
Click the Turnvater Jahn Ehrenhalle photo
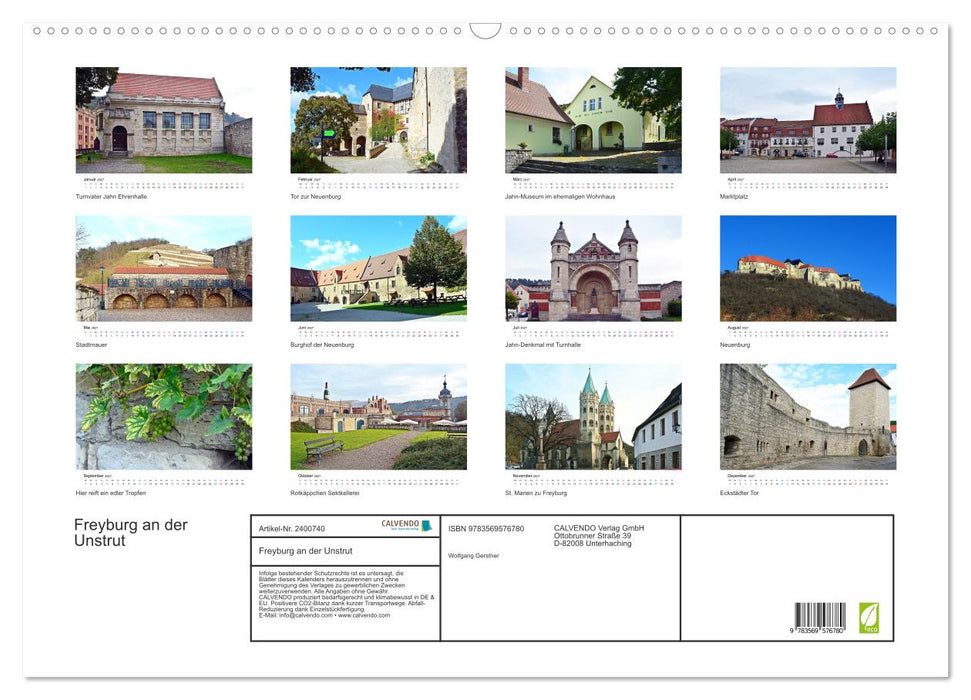click(x=163, y=120)
